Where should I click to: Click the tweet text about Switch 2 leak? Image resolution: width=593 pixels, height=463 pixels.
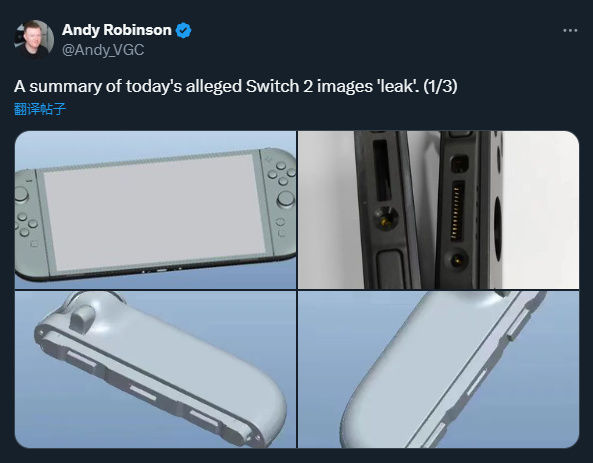(236, 86)
